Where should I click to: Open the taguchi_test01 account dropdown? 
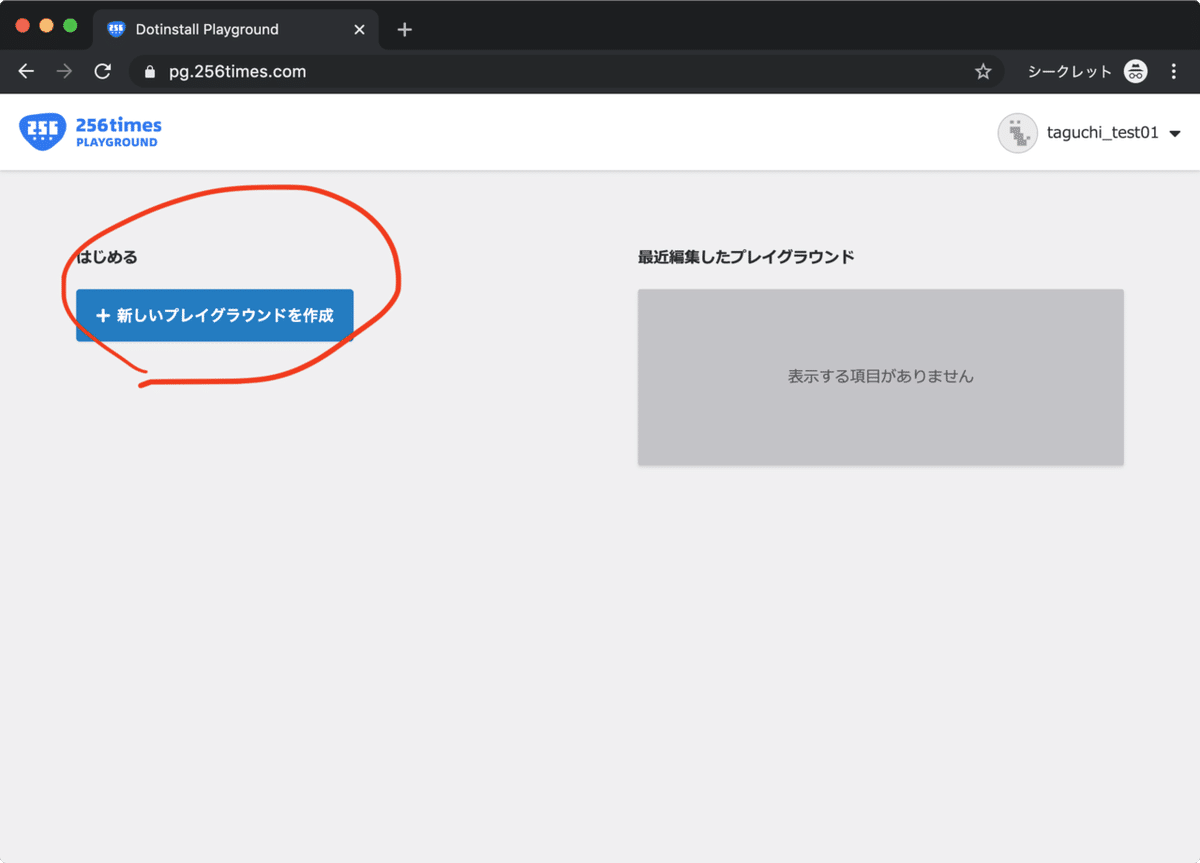[x=1176, y=133]
